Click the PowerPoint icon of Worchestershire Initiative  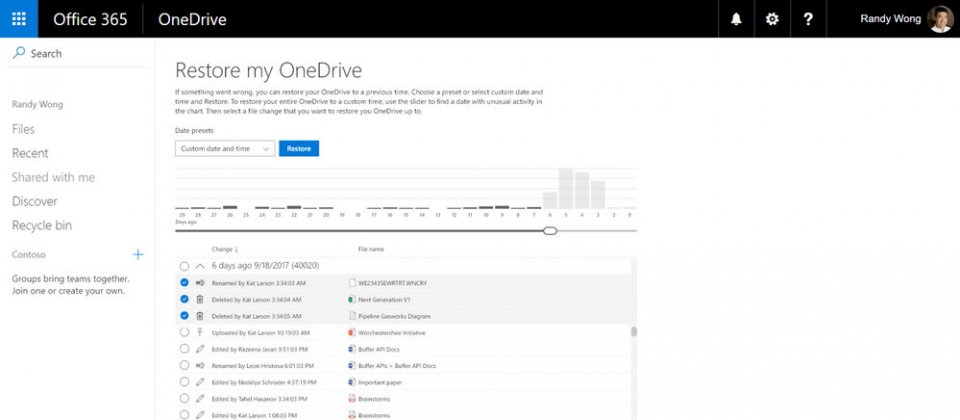click(x=351, y=332)
